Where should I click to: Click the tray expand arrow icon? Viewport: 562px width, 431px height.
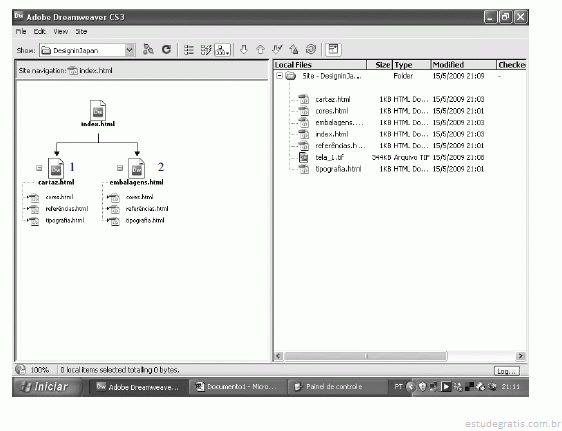(x=411, y=387)
